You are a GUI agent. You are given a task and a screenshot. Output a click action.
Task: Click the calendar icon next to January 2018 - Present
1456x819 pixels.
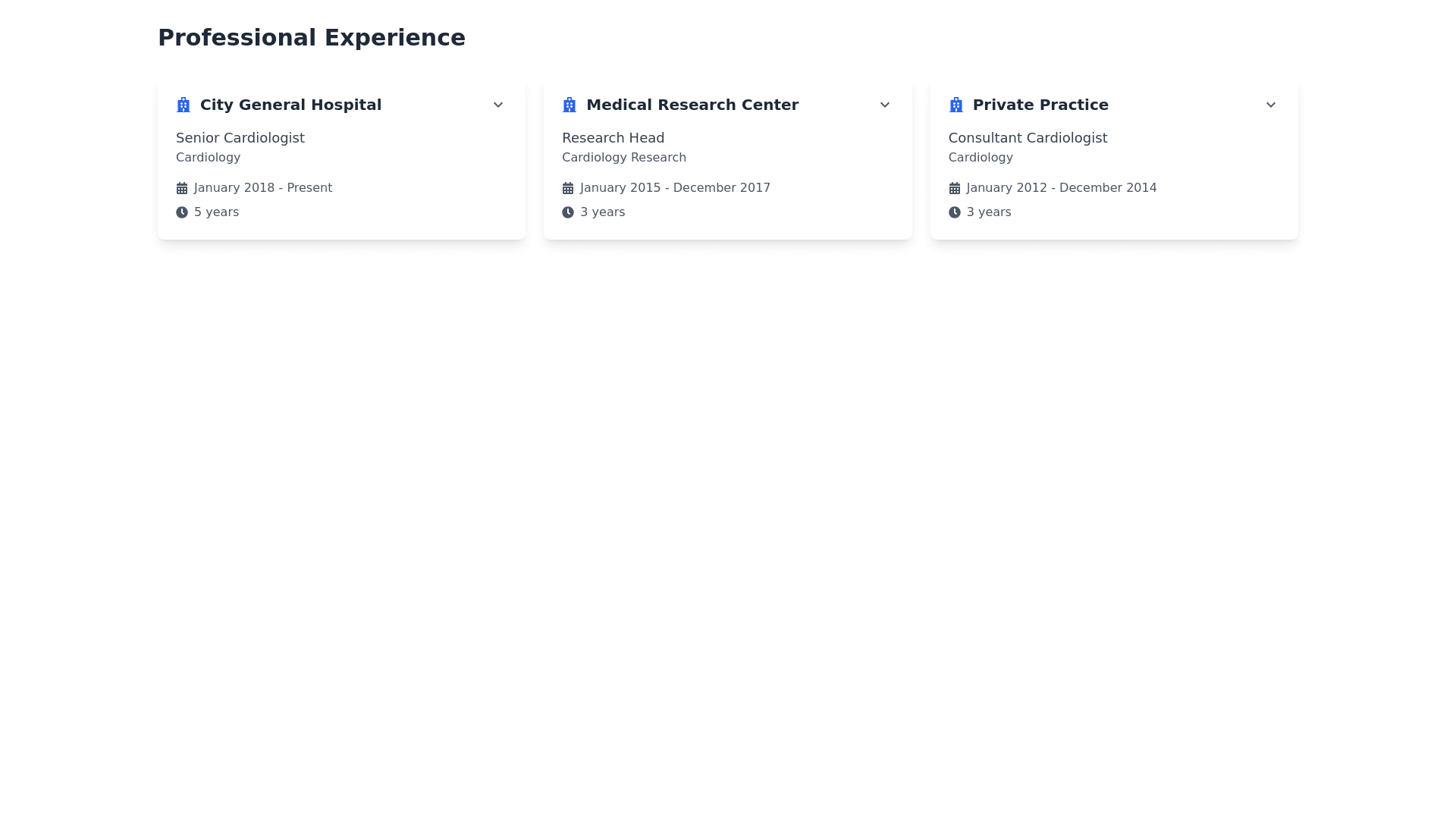182,188
